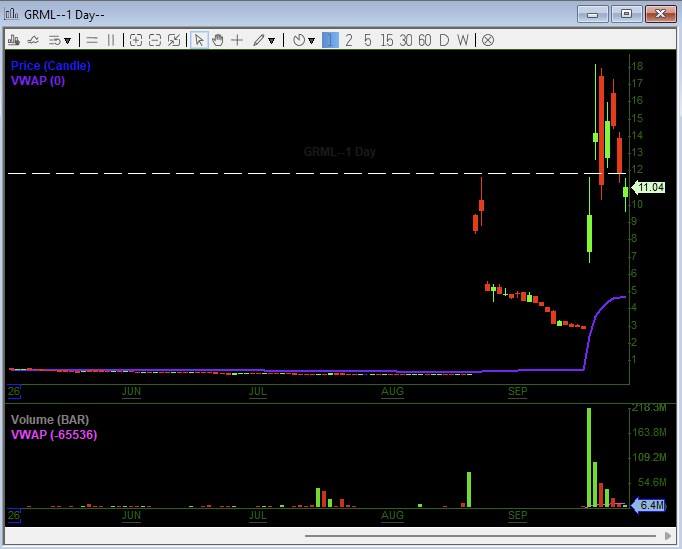
Task: Open the chart type bar icon
Action: pos(13,40)
